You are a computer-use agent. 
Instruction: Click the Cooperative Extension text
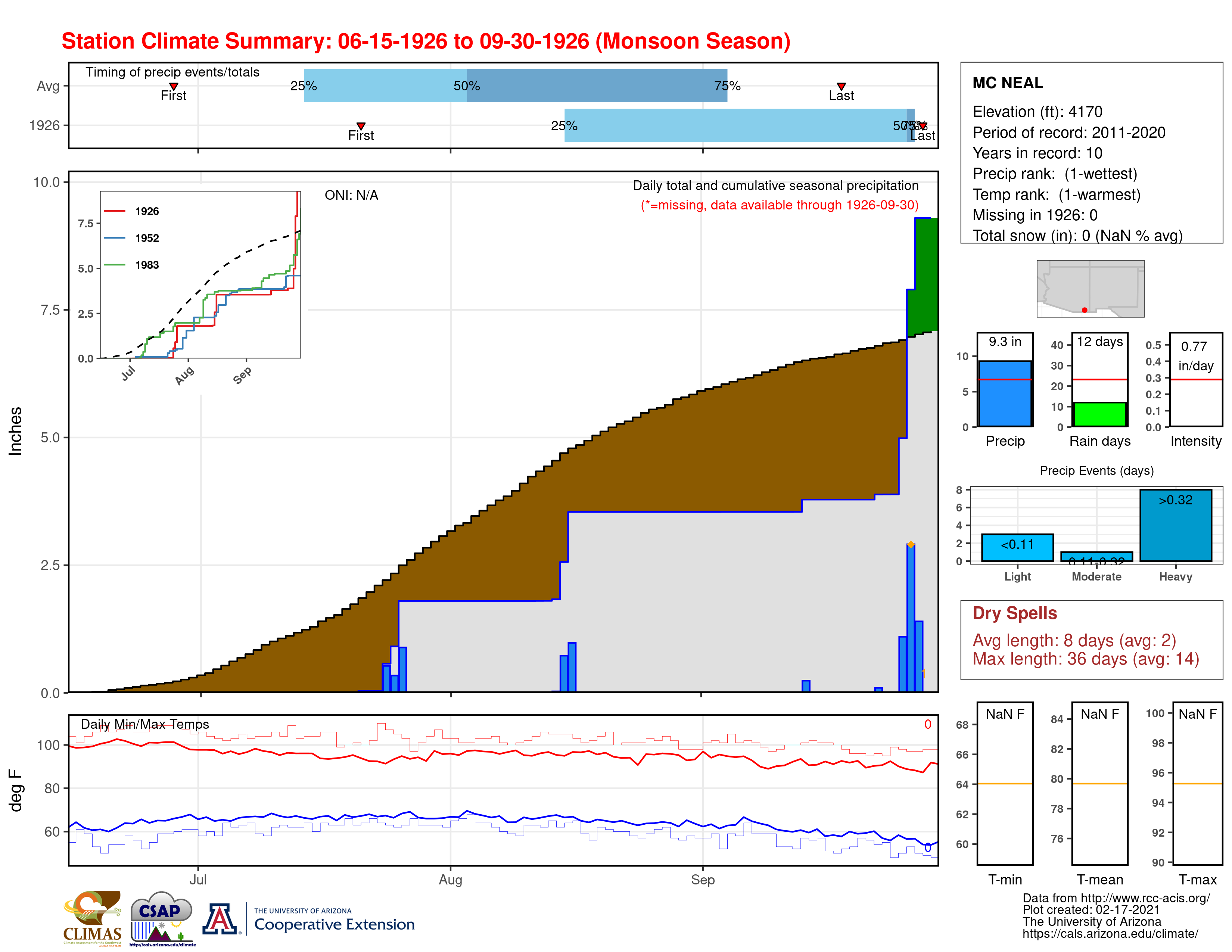tap(334, 924)
